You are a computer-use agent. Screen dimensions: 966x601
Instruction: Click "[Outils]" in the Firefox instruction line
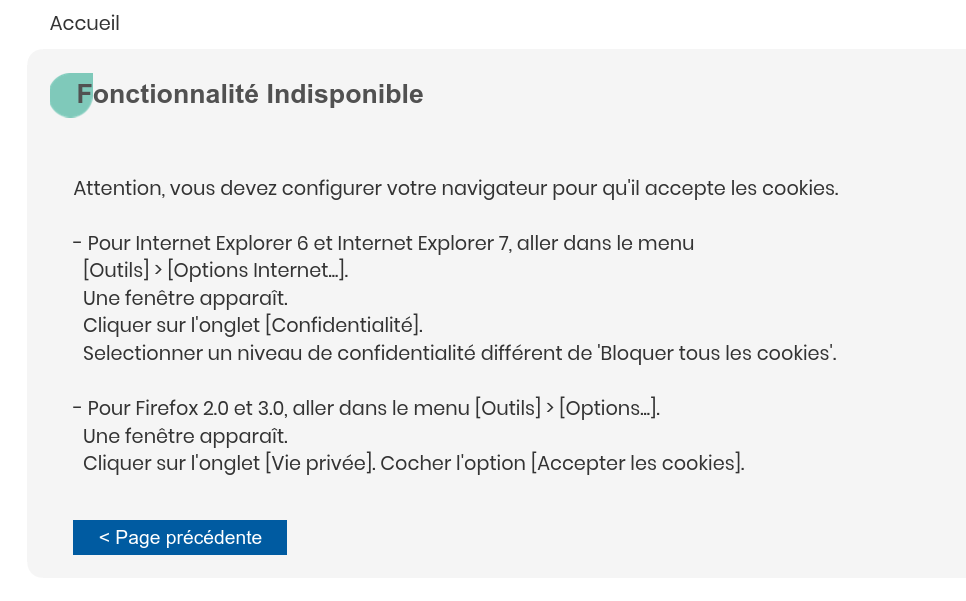point(508,408)
